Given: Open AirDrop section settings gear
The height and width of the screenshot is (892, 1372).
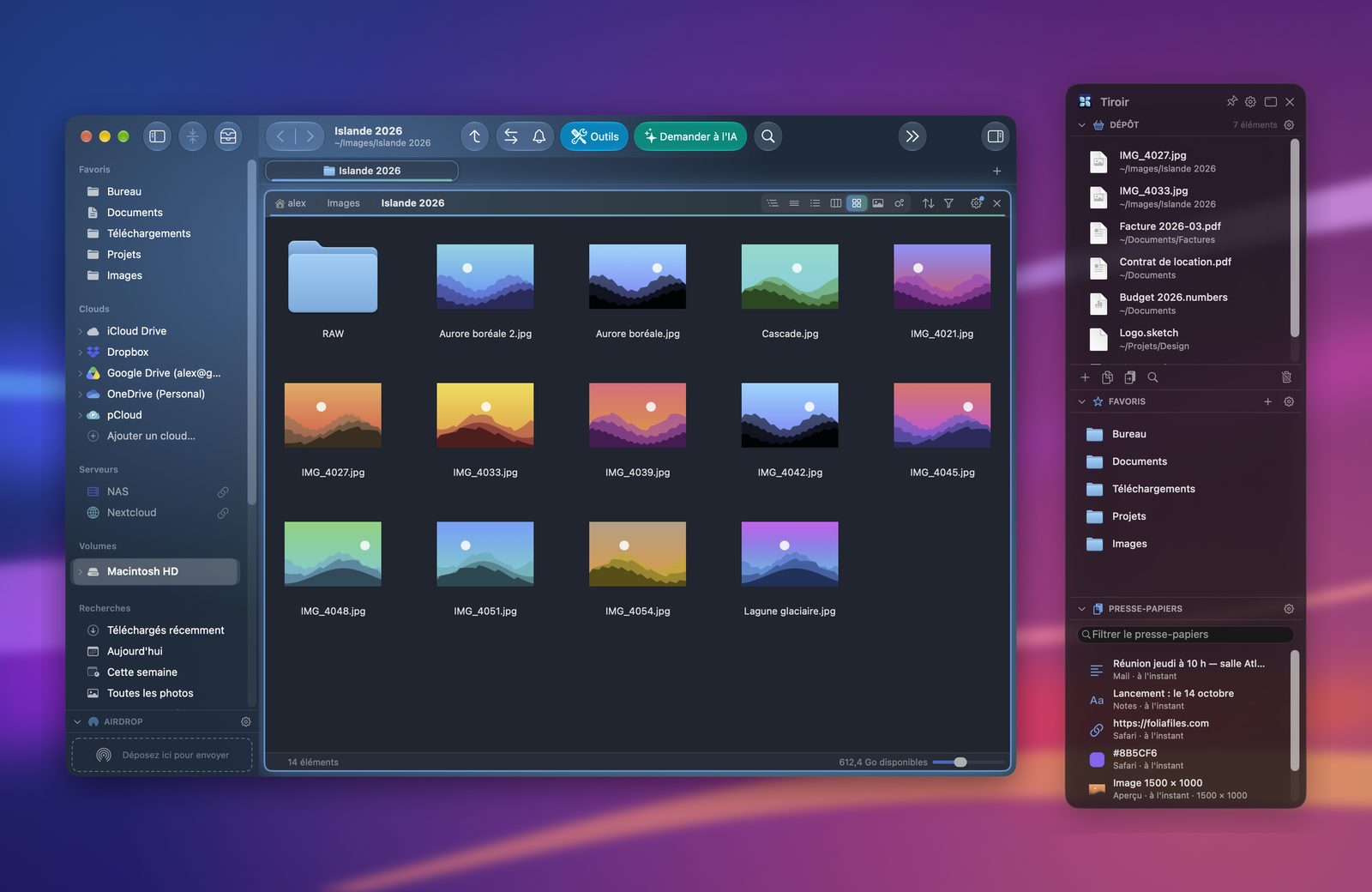Looking at the screenshot, I should (x=246, y=722).
